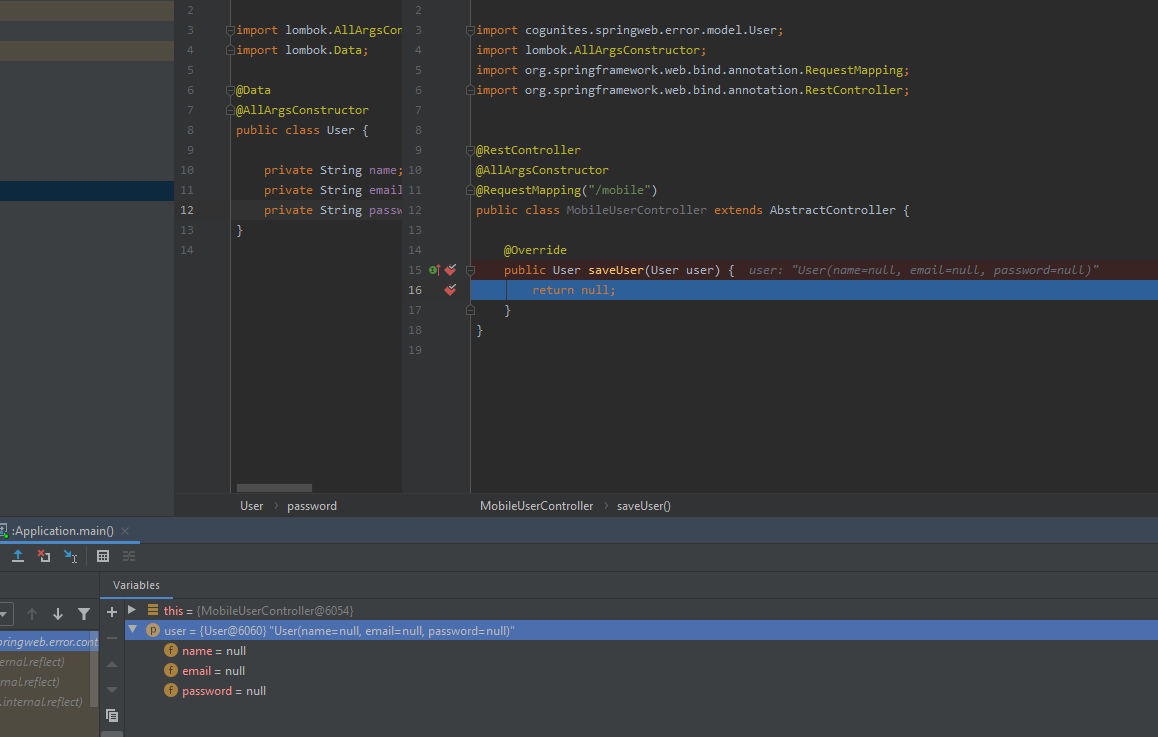Go to previous frame with up arrow

point(32,614)
